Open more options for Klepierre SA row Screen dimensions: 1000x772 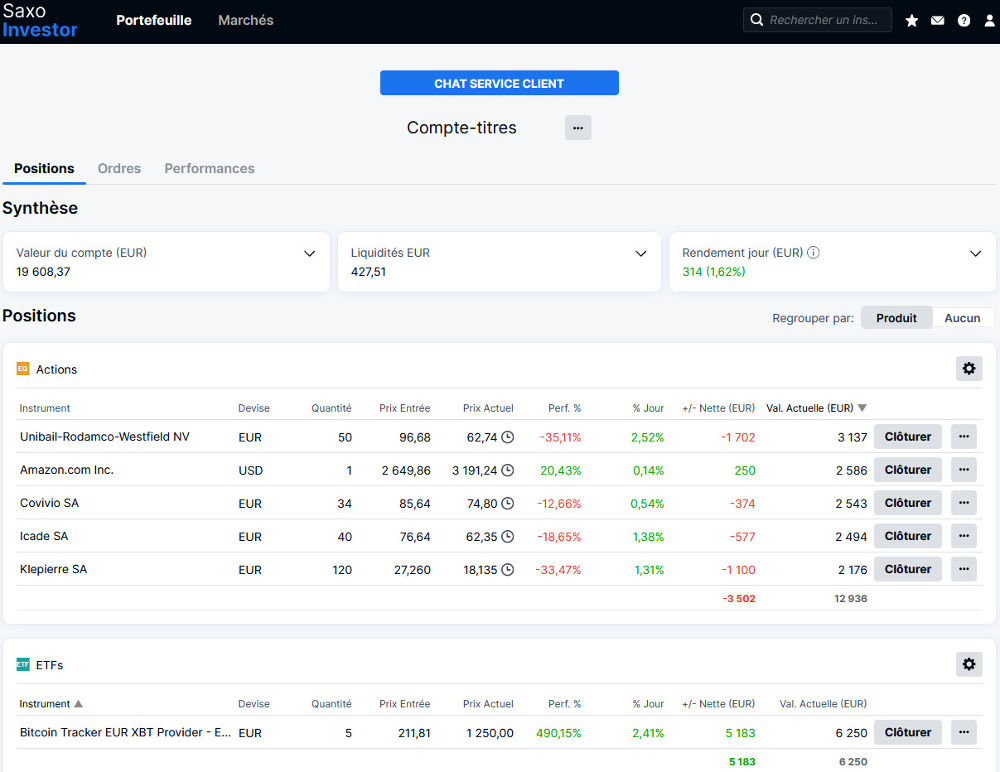click(x=964, y=570)
